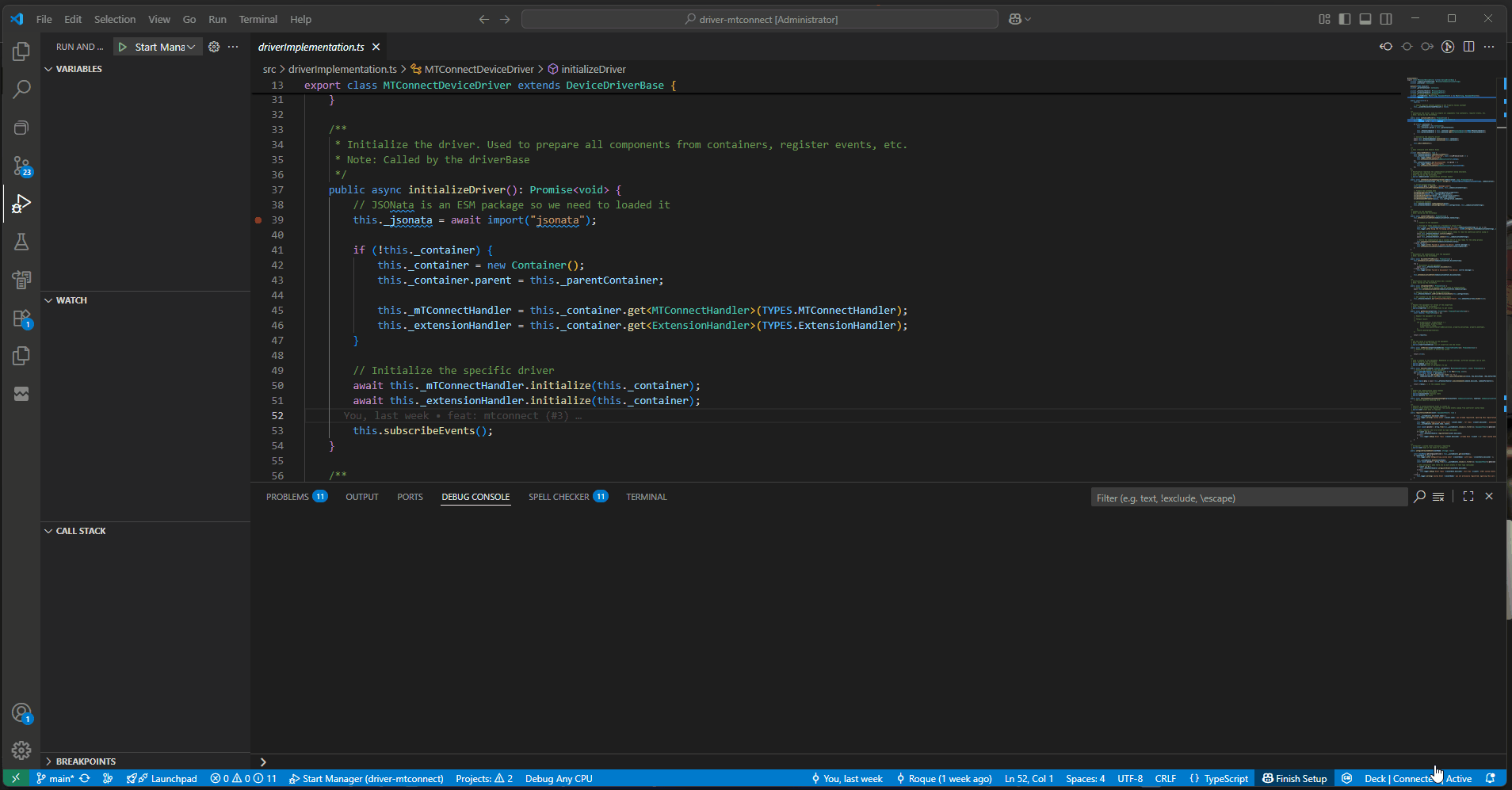
Task: Toggle breakpoint on line 39
Action: [x=258, y=220]
